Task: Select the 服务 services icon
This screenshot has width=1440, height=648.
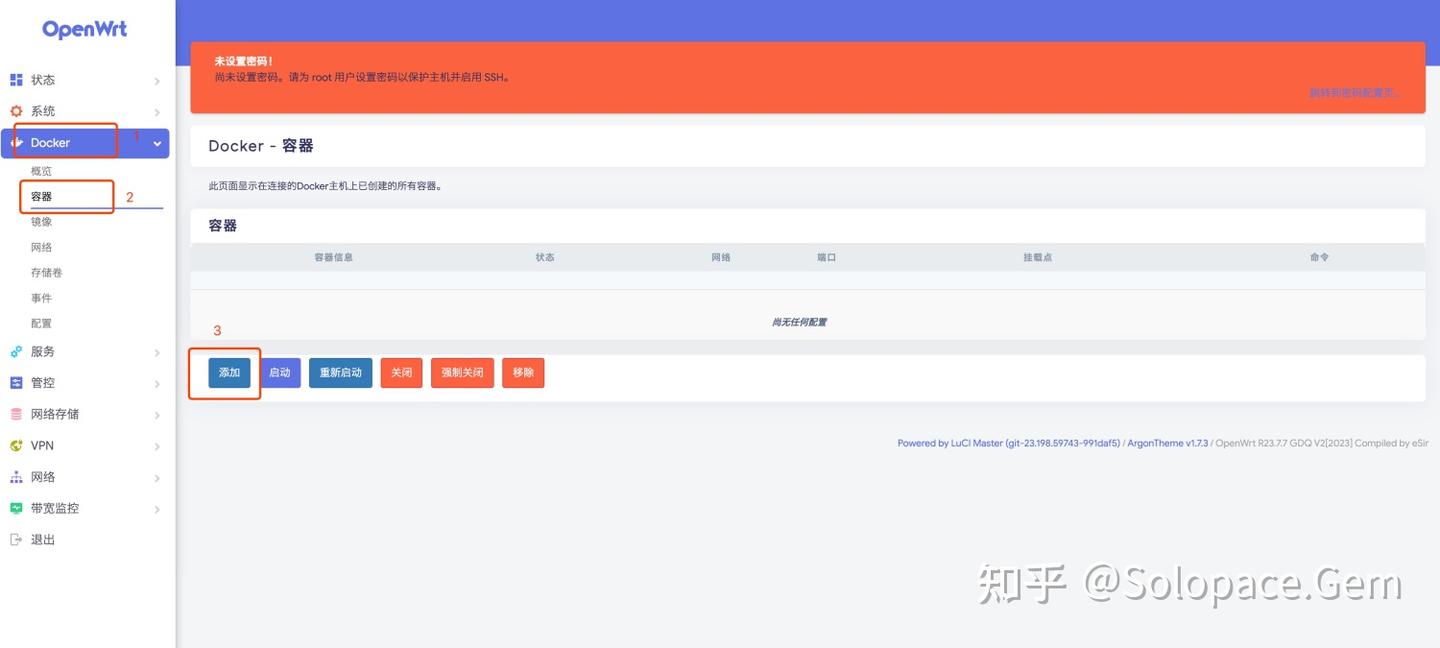Action: (x=15, y=351)
